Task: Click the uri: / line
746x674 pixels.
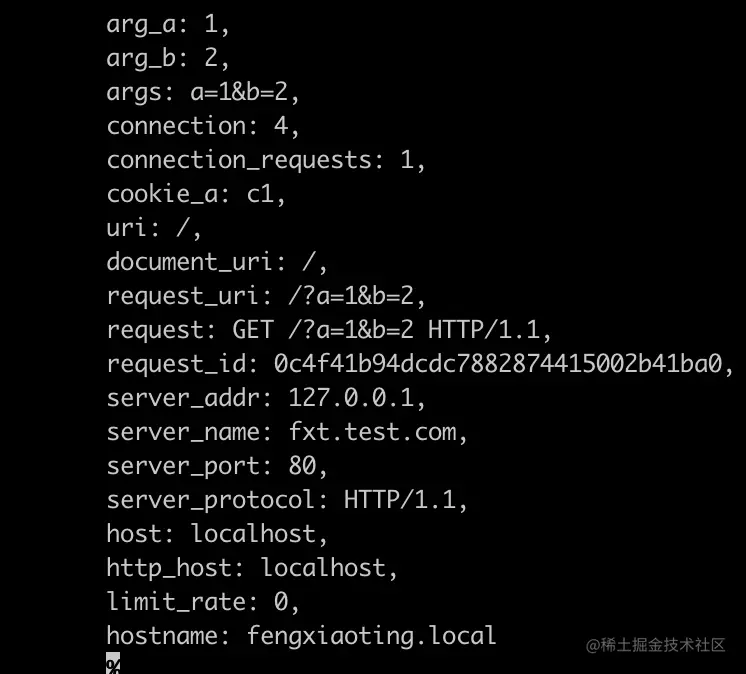Action: [x=154, y=228]
